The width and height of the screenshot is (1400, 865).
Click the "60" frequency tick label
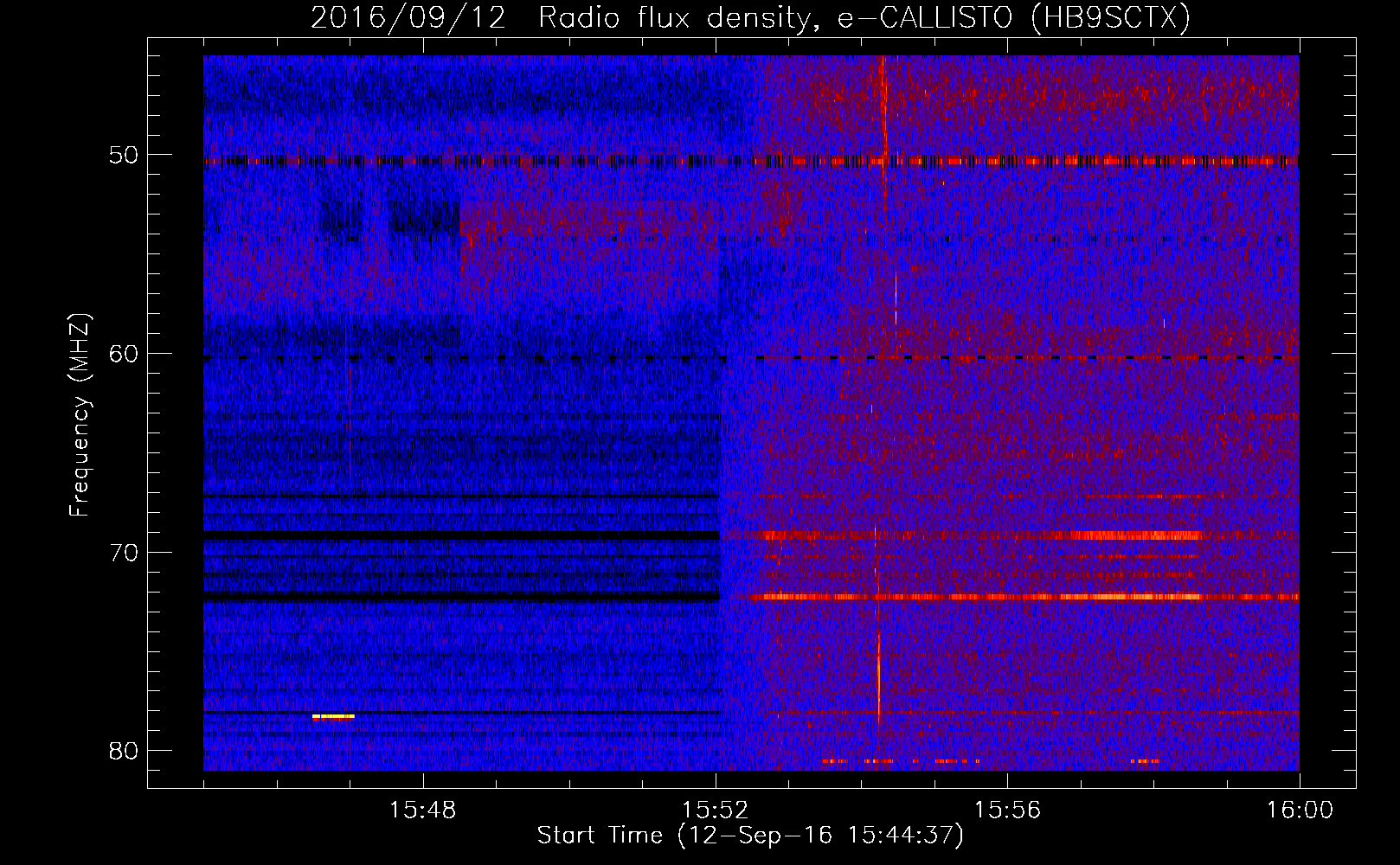[124, 354]
